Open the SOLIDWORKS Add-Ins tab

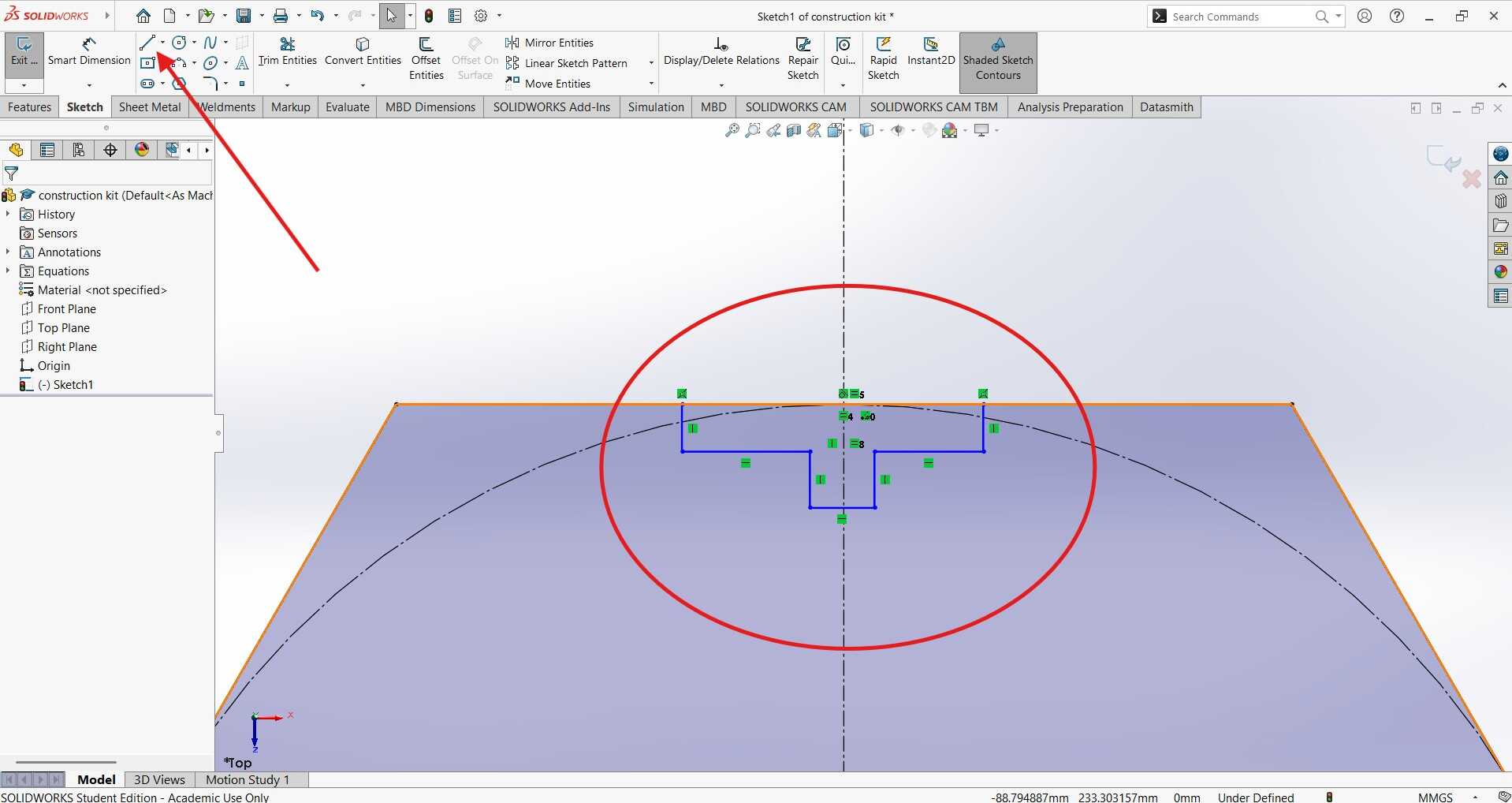tap(552, 107)
